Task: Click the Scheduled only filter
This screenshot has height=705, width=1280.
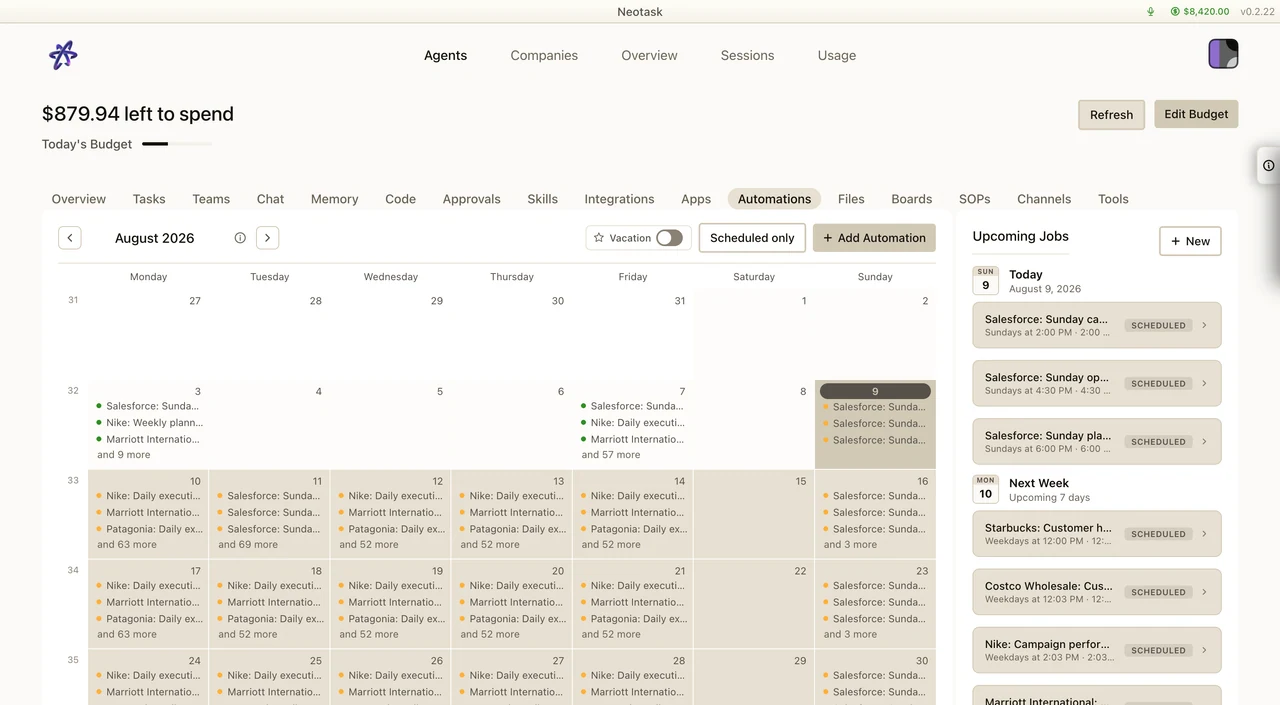Action: pos(752,238)
